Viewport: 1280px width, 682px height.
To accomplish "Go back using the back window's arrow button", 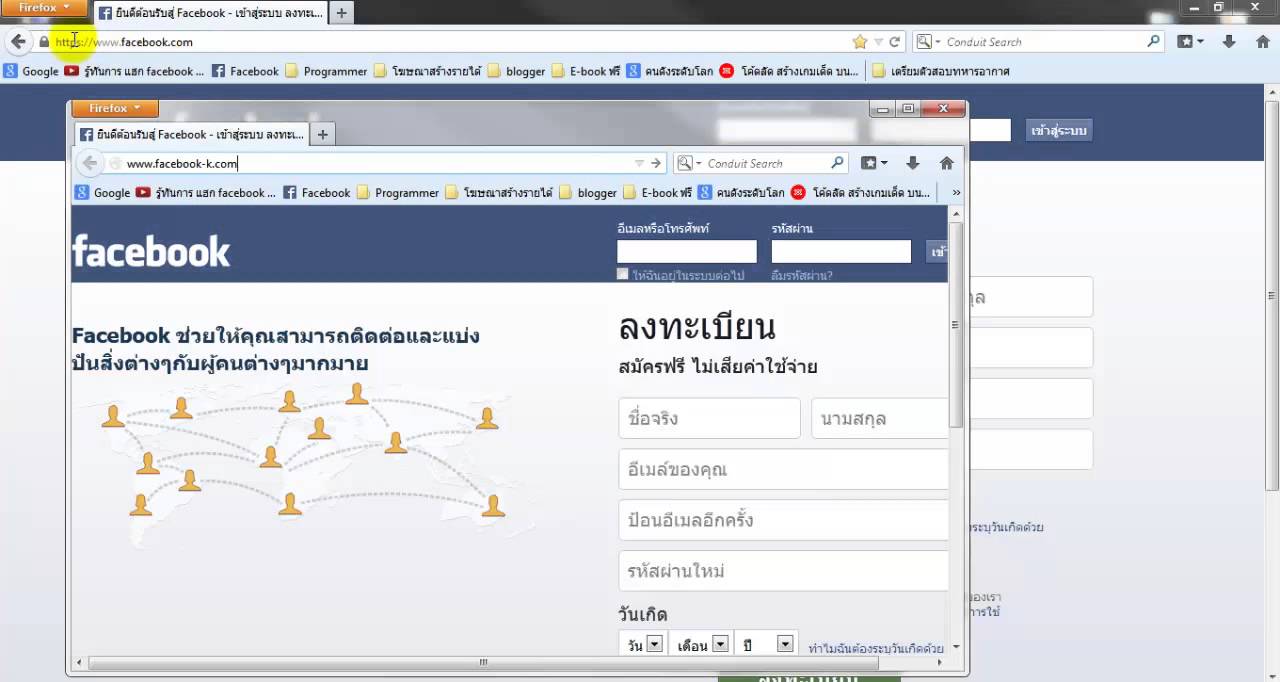I will (17, 42).
